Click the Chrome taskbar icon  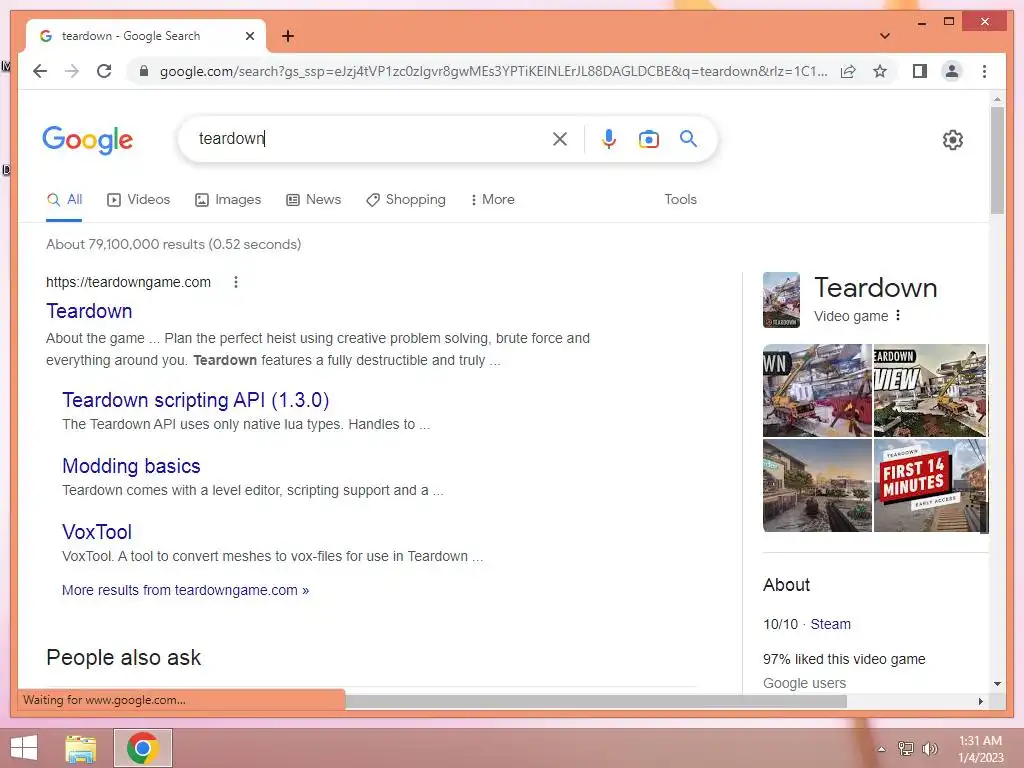point(143,748)
